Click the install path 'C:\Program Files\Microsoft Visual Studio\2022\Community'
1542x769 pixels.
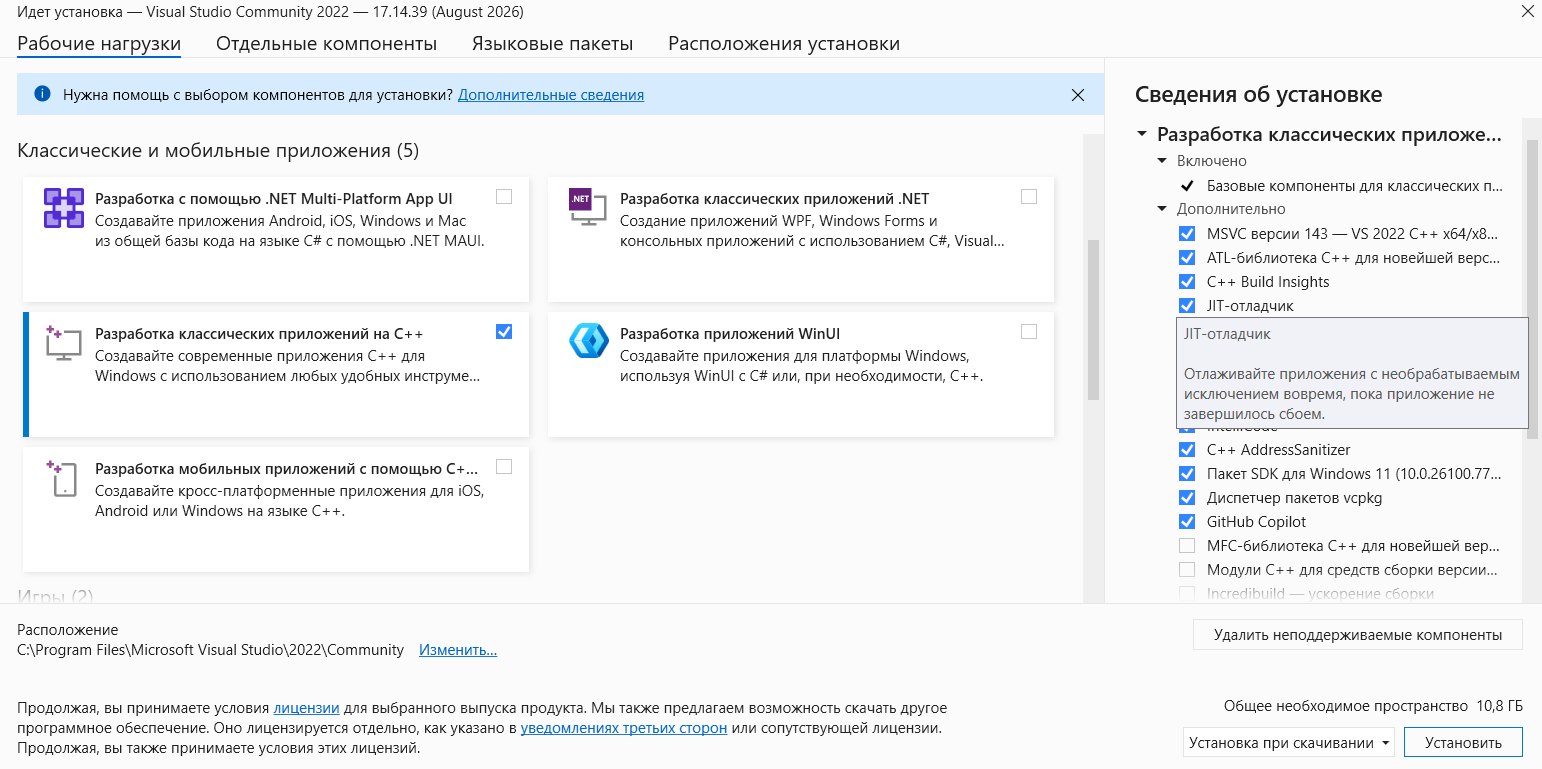coord(211,650)
